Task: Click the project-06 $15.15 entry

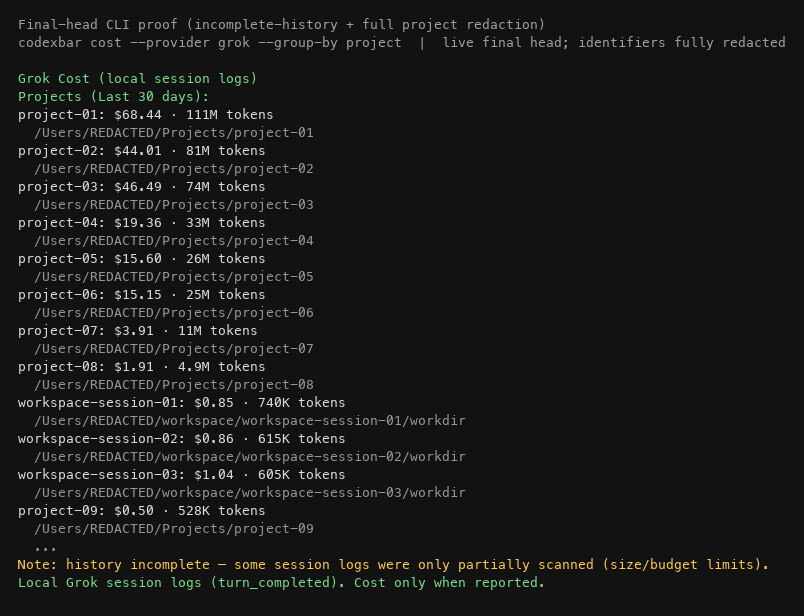Action: pyautogui.click(x=142, y=295)
